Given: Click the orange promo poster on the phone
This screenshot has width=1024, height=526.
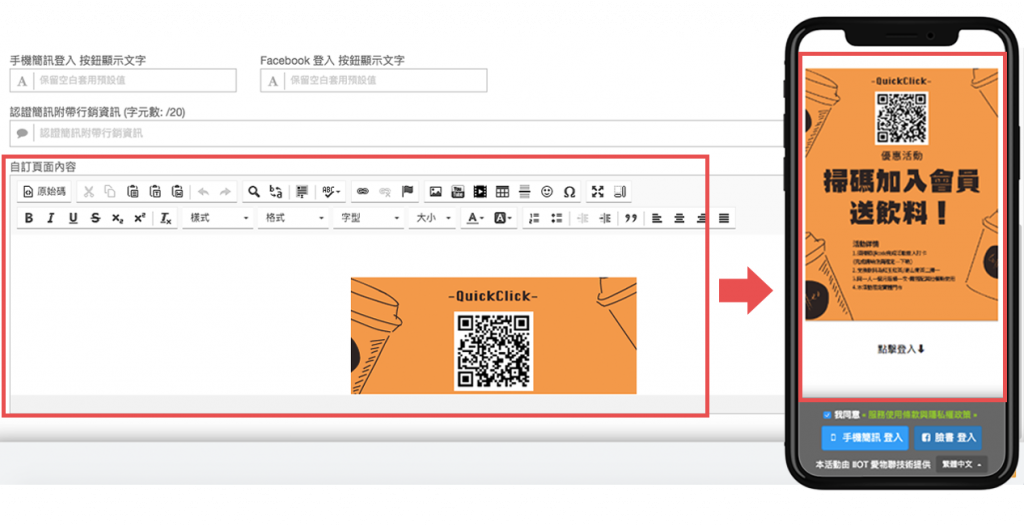Looking at the screenshot, I should (901, 194).
